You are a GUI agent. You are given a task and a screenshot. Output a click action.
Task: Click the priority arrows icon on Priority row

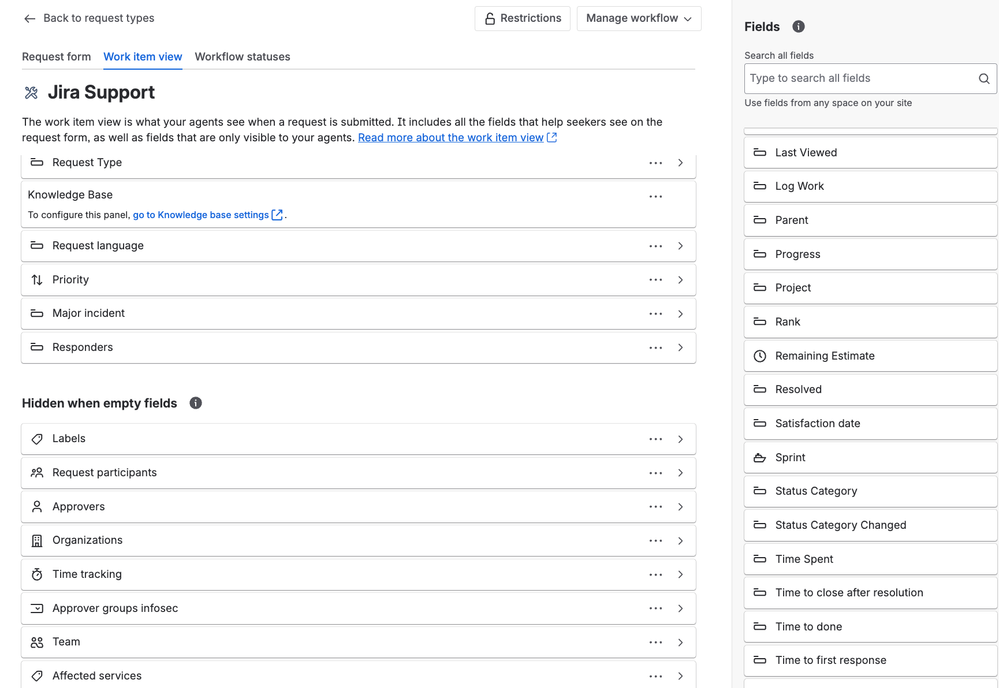point(37,280)
